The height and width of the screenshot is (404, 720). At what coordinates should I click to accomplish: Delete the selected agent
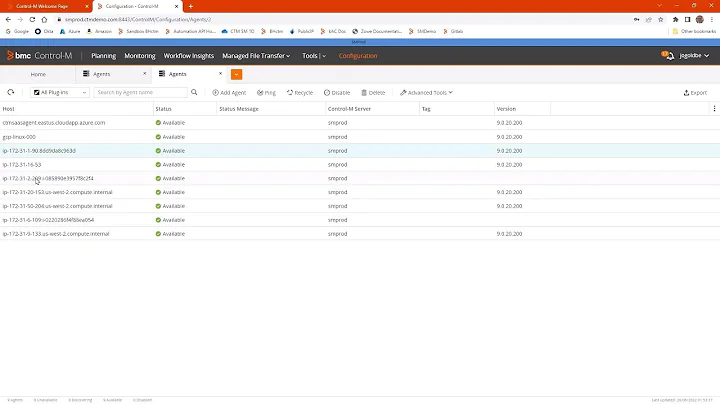[x=373, y=93]
